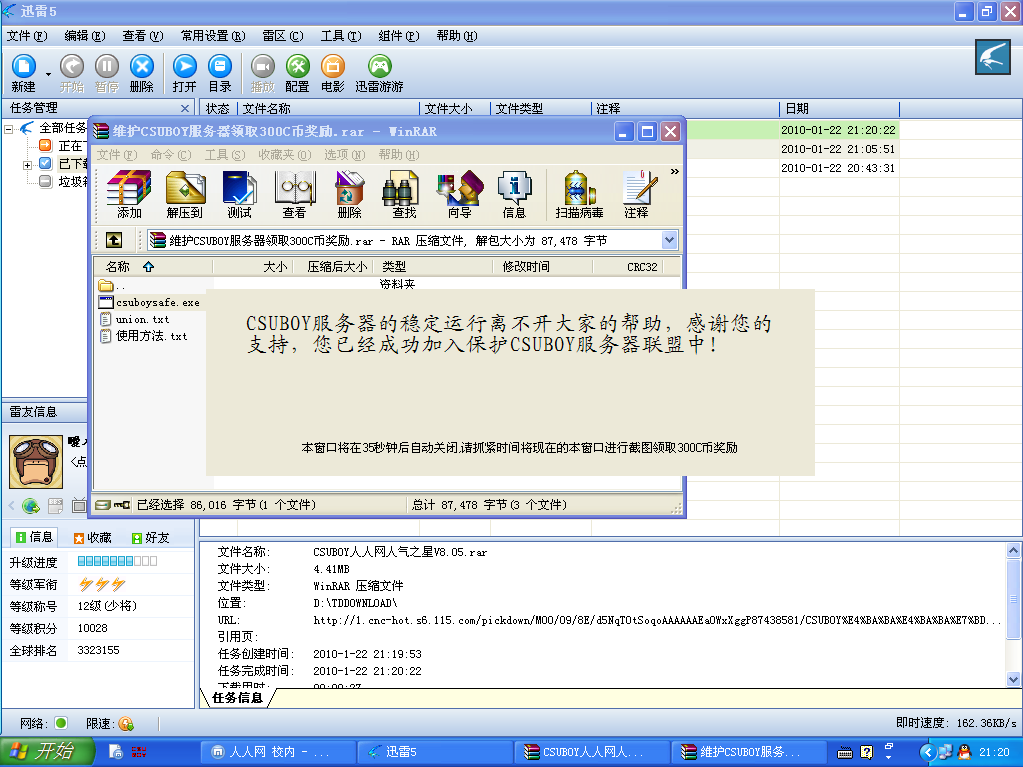Click the 电影 movie icon in Xunlei

point(333,73)
